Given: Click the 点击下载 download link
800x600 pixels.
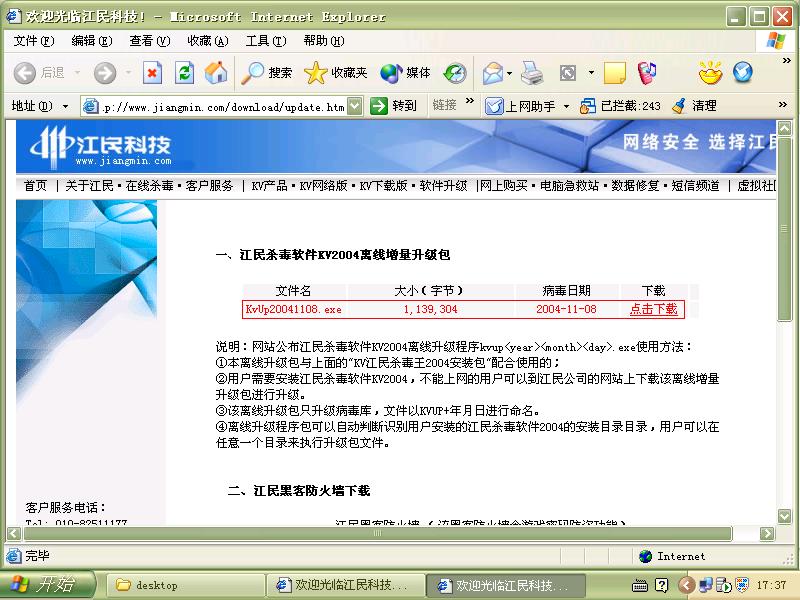Looking at the screenshot, I should coord(654,309).
